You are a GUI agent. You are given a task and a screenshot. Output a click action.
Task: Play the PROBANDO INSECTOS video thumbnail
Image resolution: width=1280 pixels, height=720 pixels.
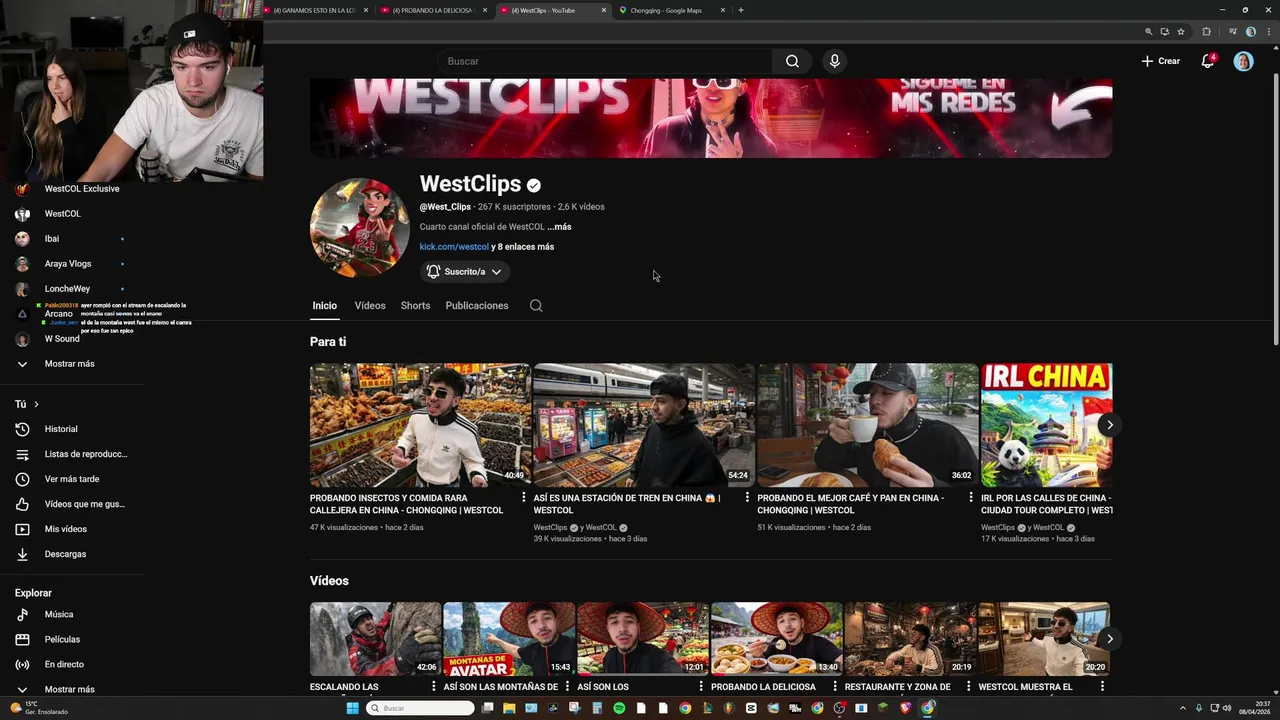click(420, 425)
